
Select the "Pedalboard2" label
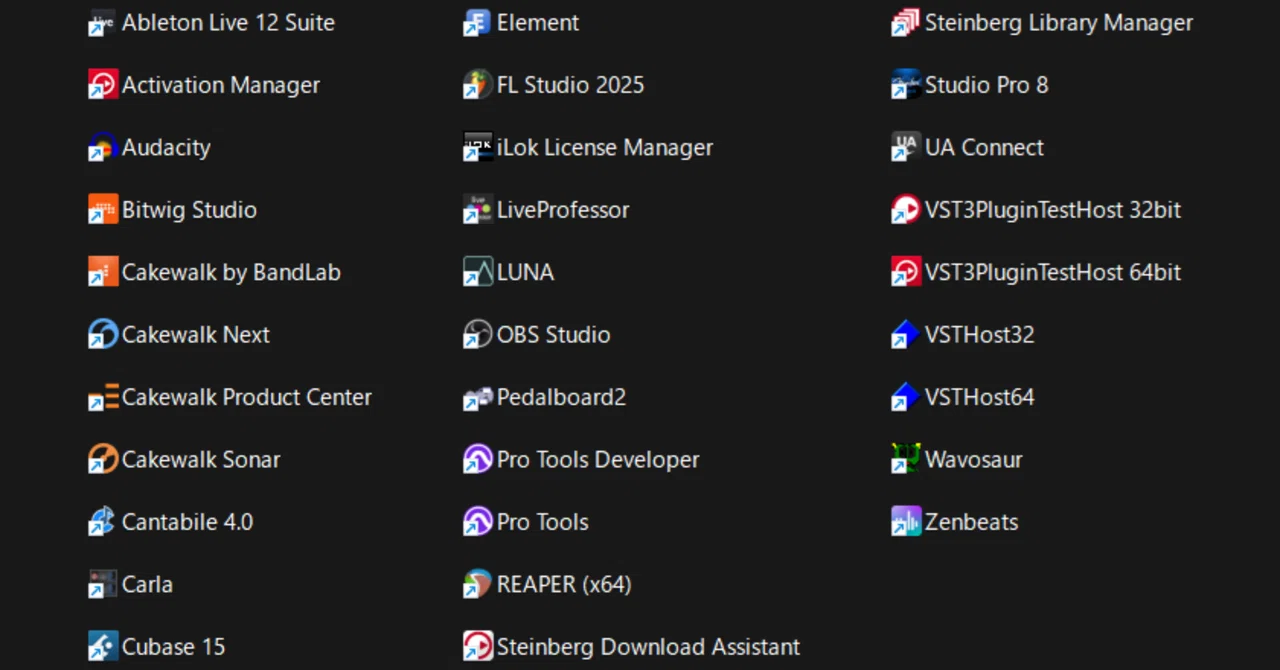561,397
